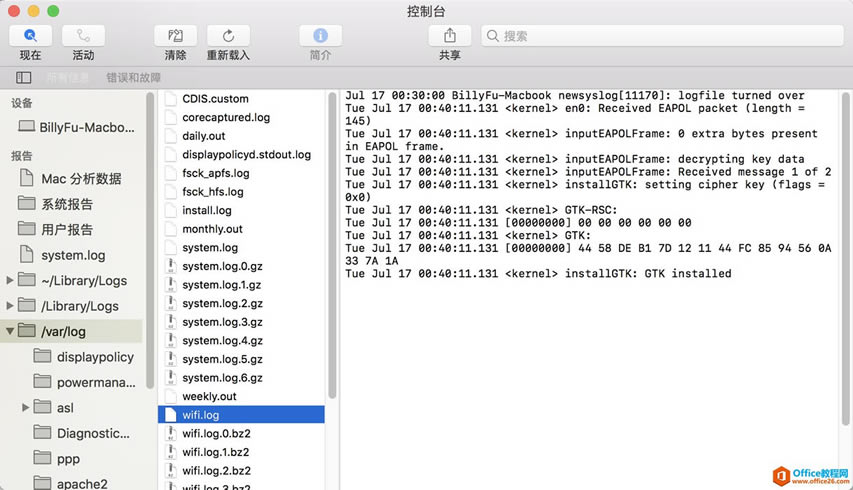
Task: Open the 系统报告 folder
Action: click(x=55, y=204)
